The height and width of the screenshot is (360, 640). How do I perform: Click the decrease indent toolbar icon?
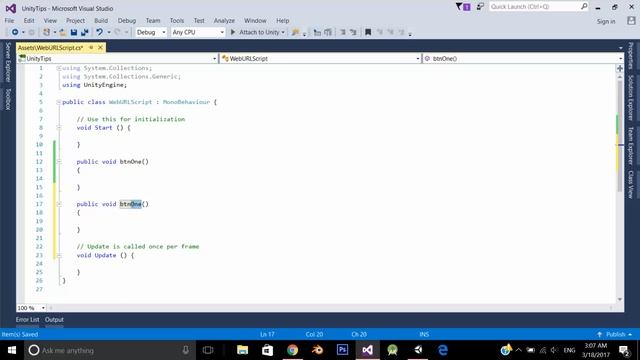click(317, 32)
